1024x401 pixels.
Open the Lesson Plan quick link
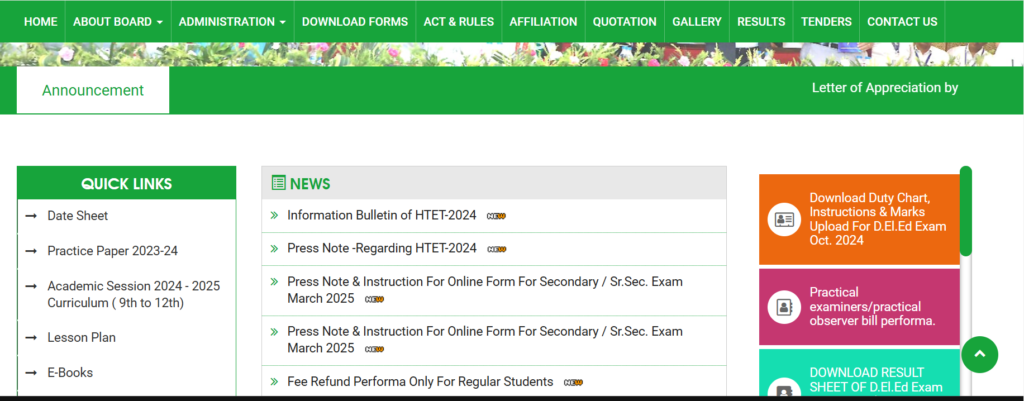[x=81, y=338]
